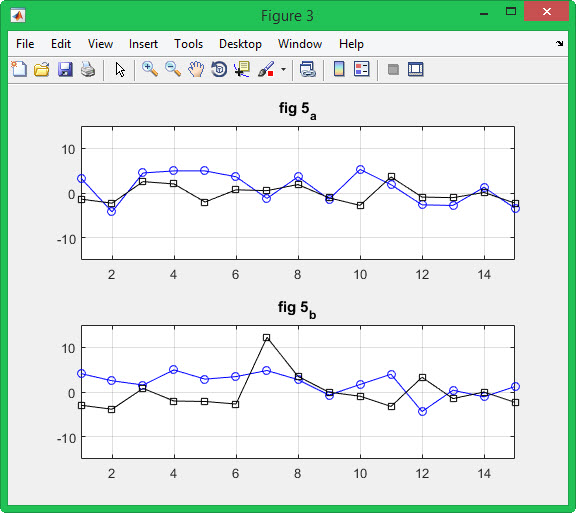Save figure using floppy disk icon
This screenshot has width=576, height=513.
[x=65, y=69]
